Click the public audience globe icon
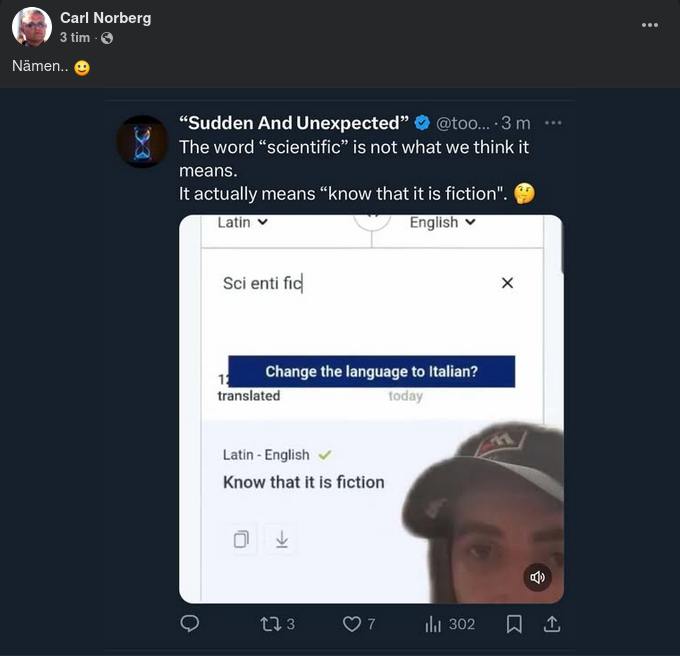Image resolution: width=680 pixels, height=656 pixels. (x=107, y=38)
